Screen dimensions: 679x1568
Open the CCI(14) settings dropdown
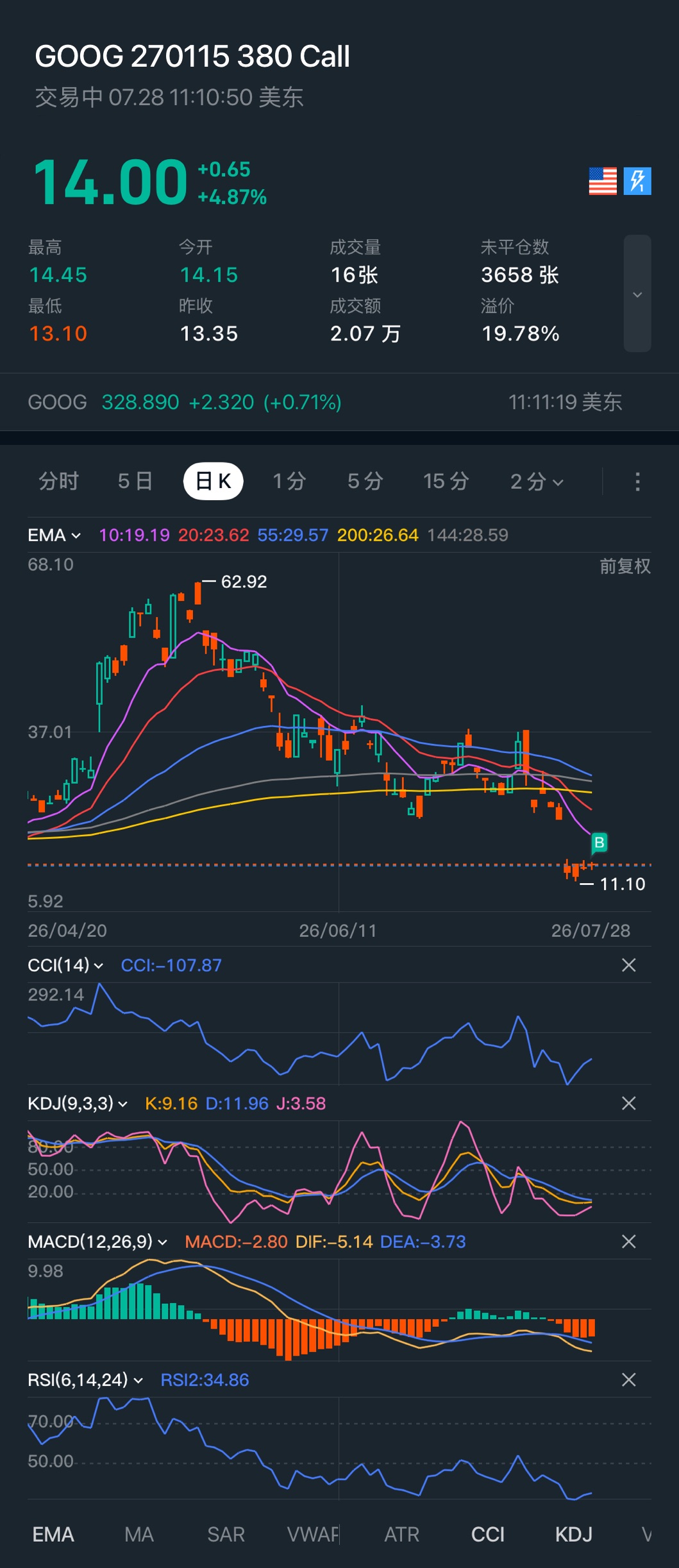pos(65,965)
